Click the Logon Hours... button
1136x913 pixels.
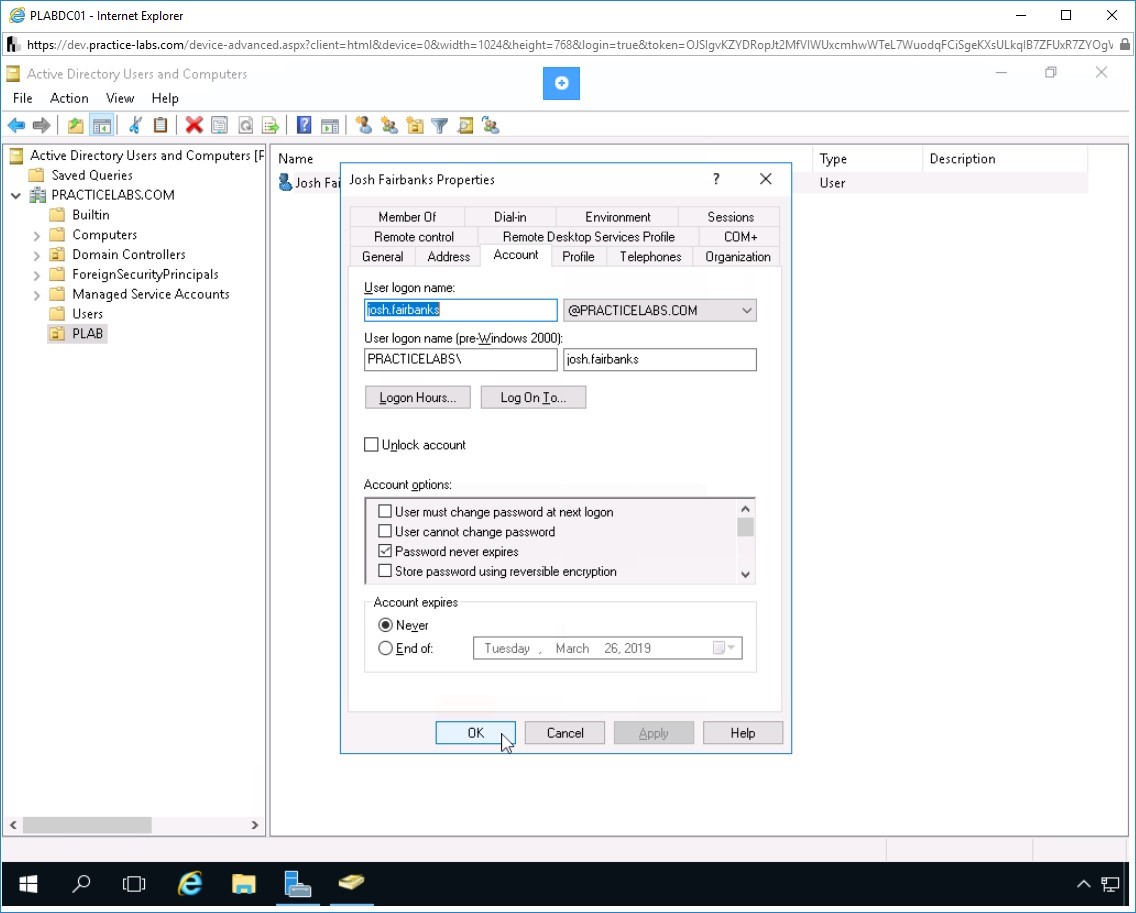(417, 397)
